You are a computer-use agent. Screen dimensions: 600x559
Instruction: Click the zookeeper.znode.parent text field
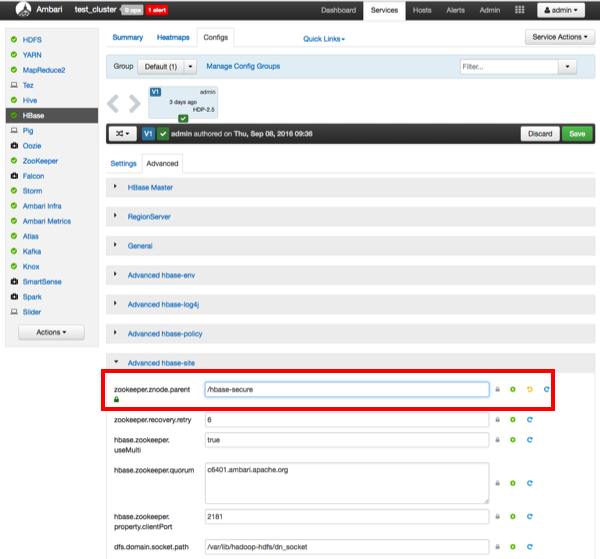(x=346, y=389)
